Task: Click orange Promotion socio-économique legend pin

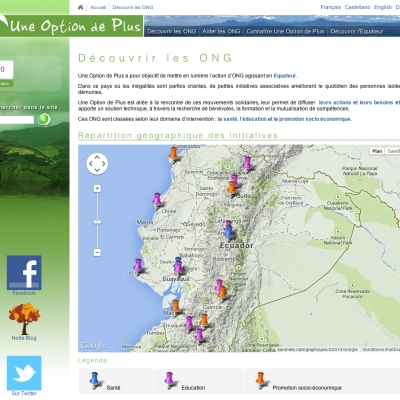Action: click(x=261, y=379)
